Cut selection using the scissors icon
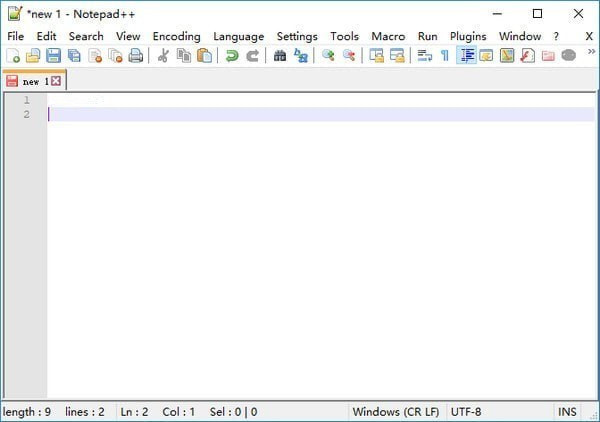 164,56
